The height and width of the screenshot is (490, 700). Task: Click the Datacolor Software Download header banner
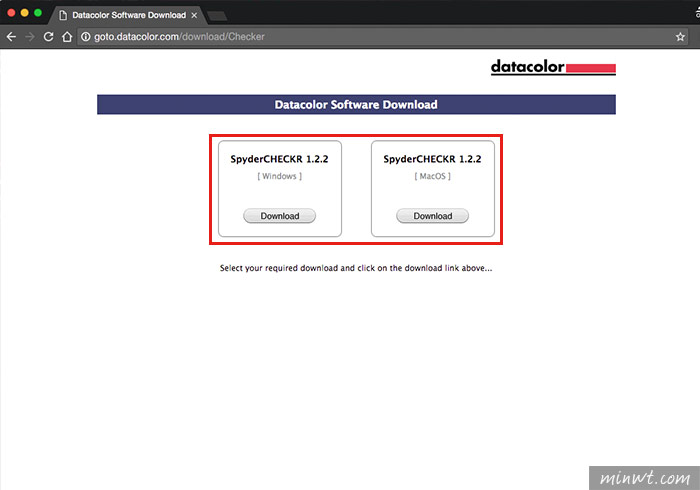click(x=356, y=104)
